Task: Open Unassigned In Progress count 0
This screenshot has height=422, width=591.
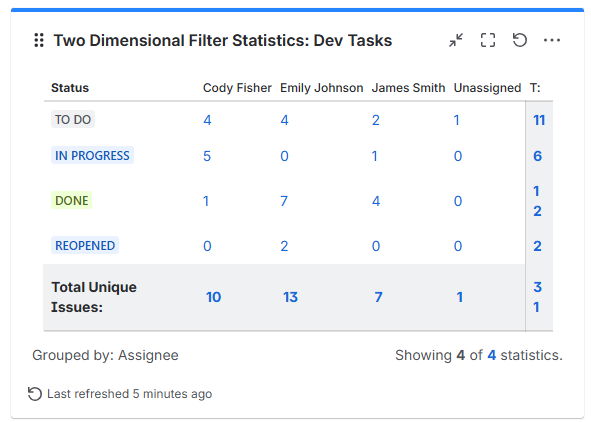Action: pyautogui.click(x=458, y=156)
